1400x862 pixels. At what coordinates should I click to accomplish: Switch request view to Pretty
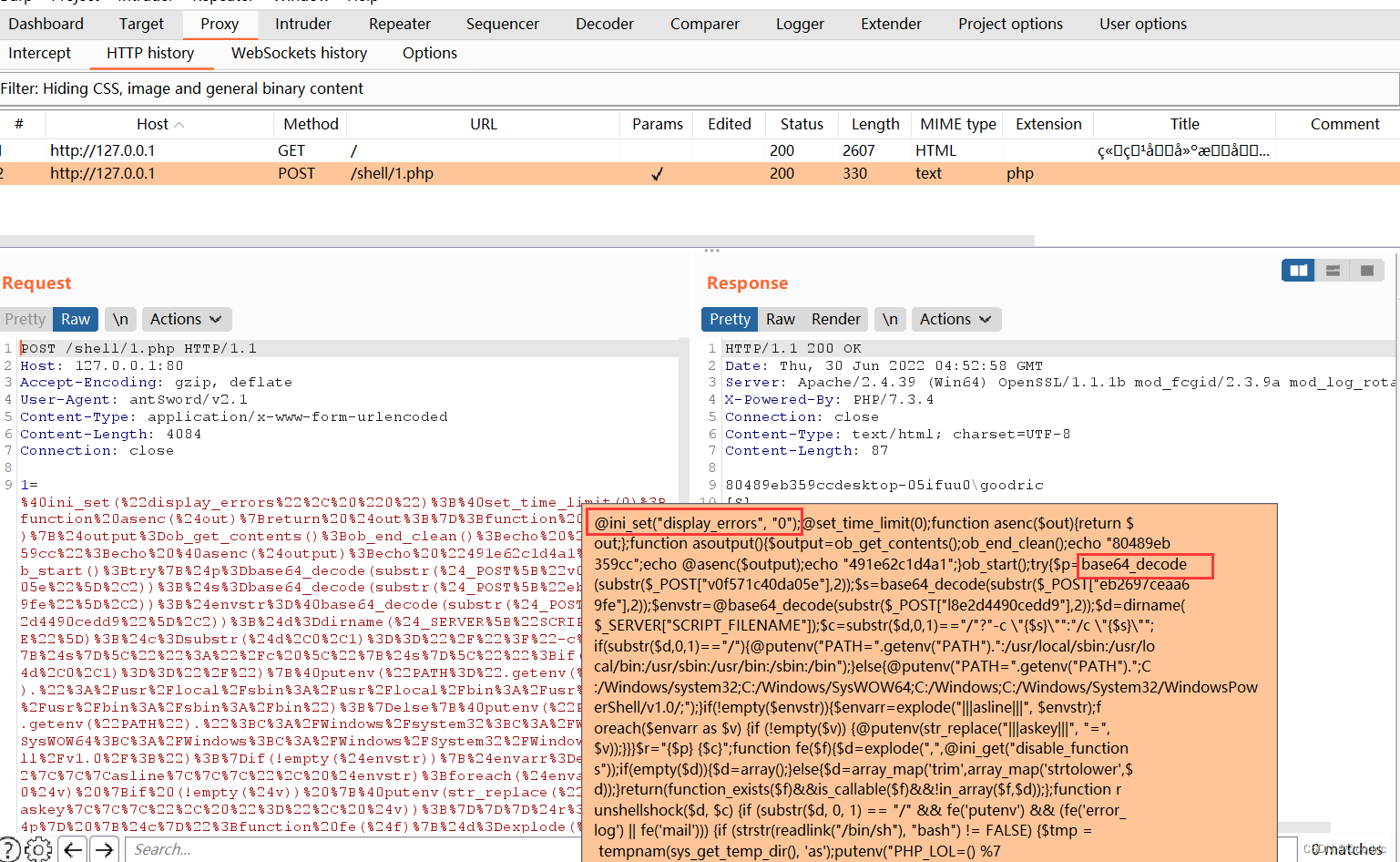(x=26, y=319)
